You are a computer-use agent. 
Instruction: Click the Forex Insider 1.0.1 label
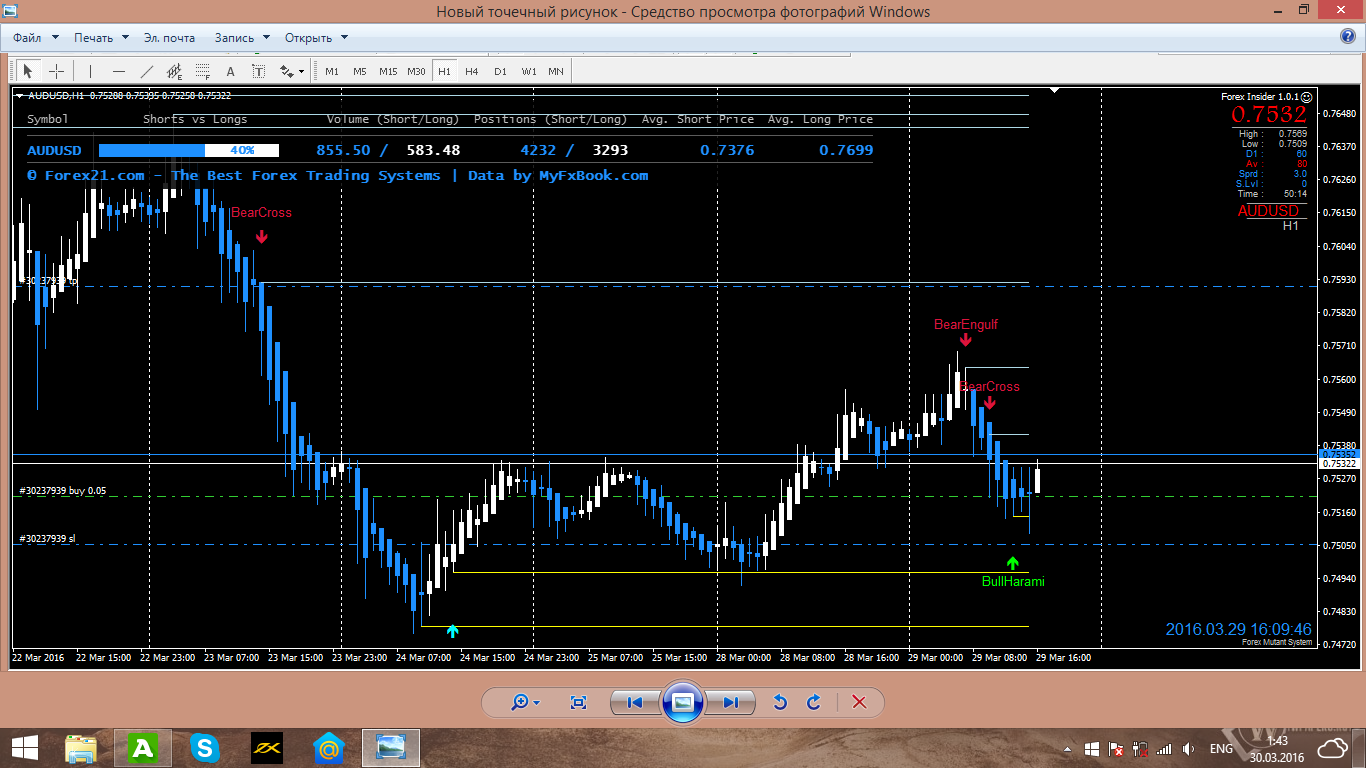[1260, 97]
